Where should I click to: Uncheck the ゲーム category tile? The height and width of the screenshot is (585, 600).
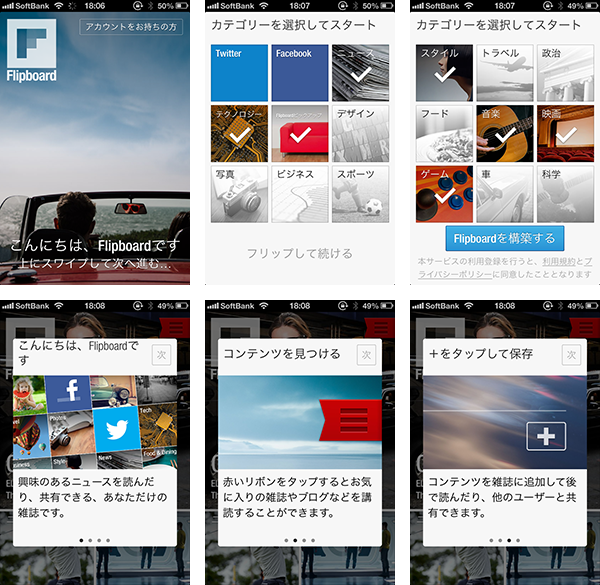(x=444, y=194)
